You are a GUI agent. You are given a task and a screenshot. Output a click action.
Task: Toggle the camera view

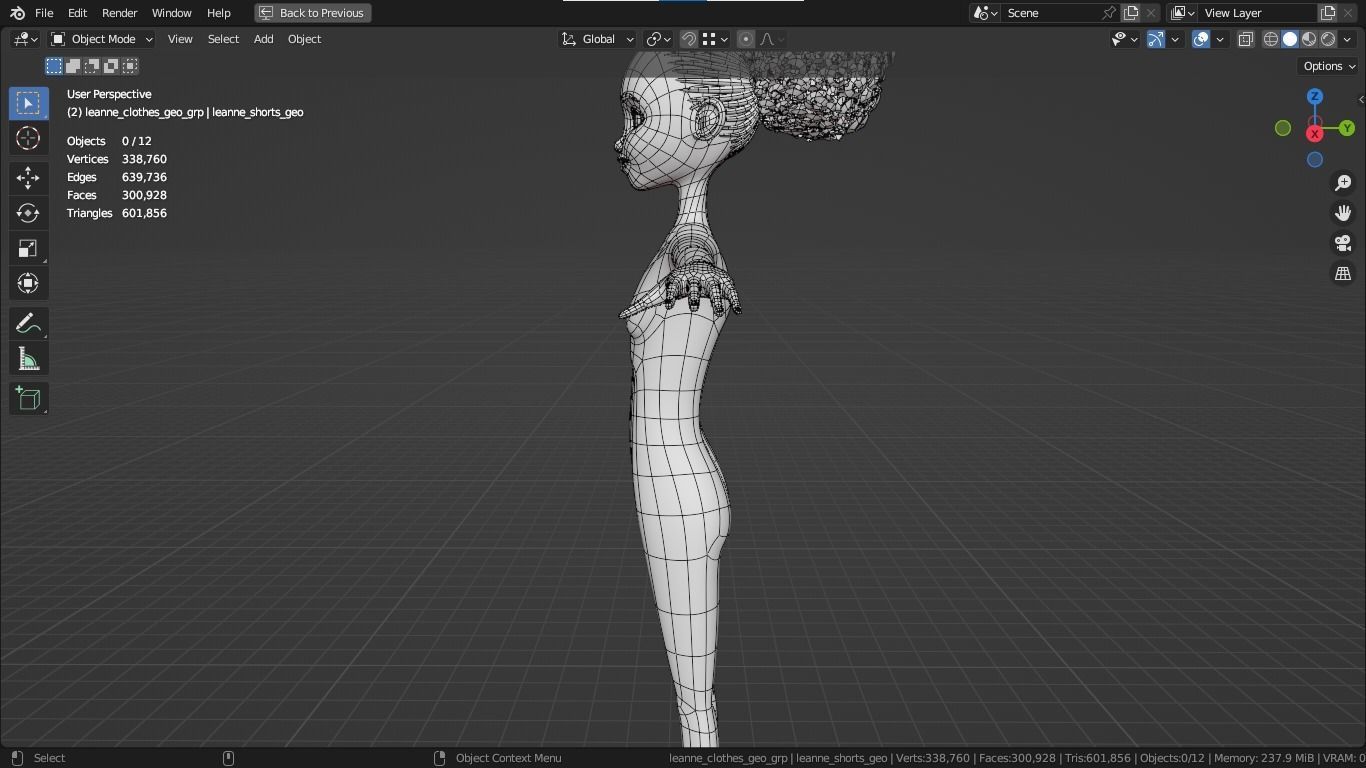click(x=1343, y=243)
